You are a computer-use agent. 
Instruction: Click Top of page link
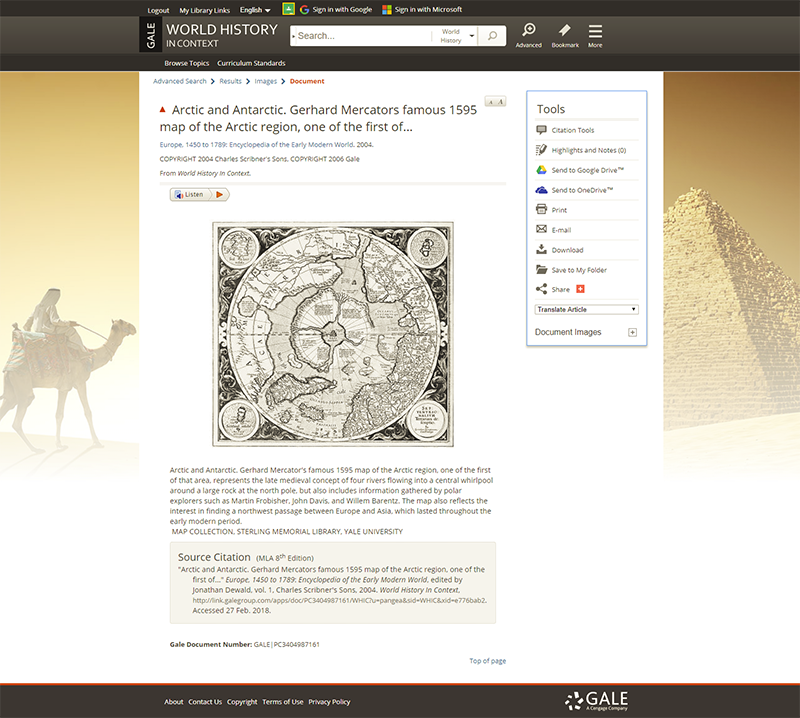488,661
